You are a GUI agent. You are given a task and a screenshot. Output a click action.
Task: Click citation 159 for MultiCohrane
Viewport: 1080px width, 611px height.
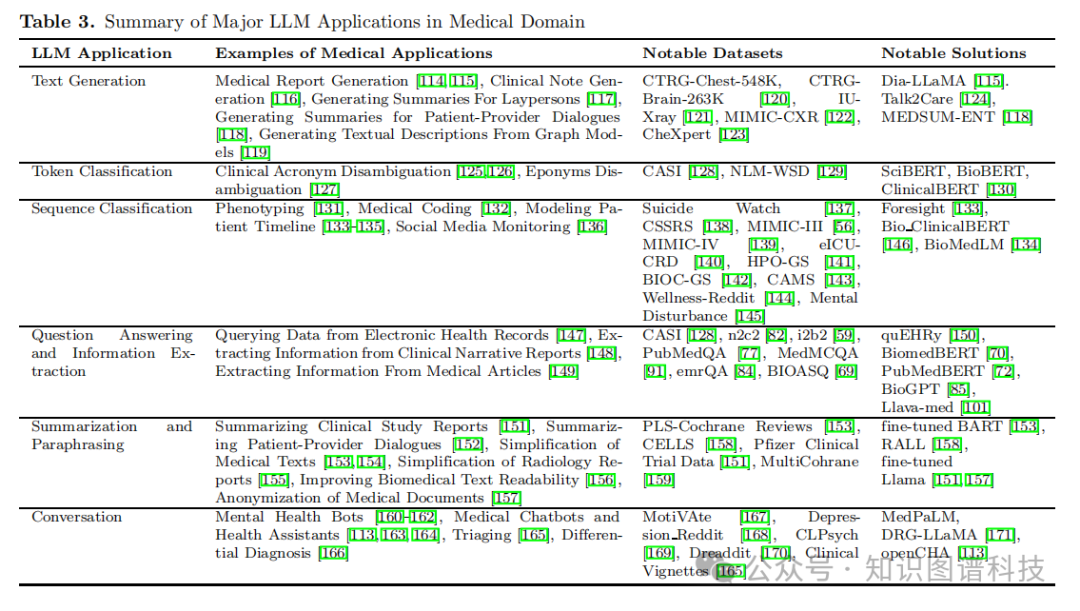659,480
